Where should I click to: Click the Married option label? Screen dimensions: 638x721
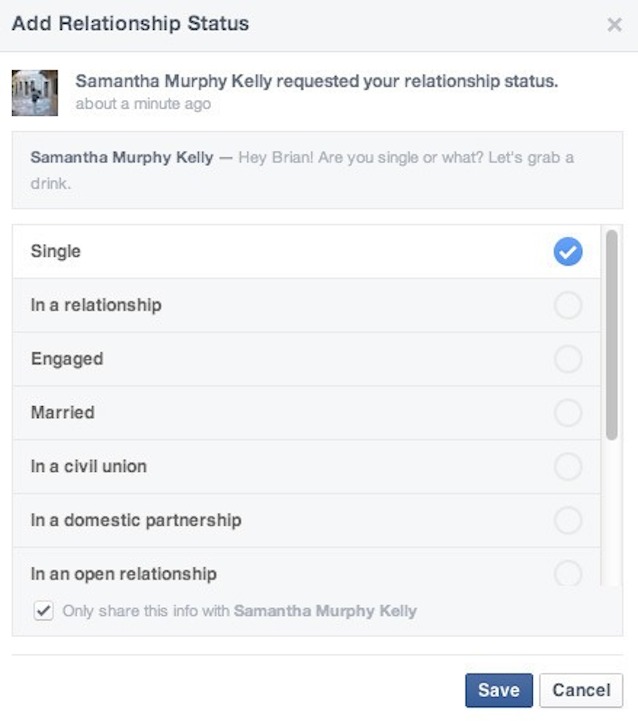(63, 413)
